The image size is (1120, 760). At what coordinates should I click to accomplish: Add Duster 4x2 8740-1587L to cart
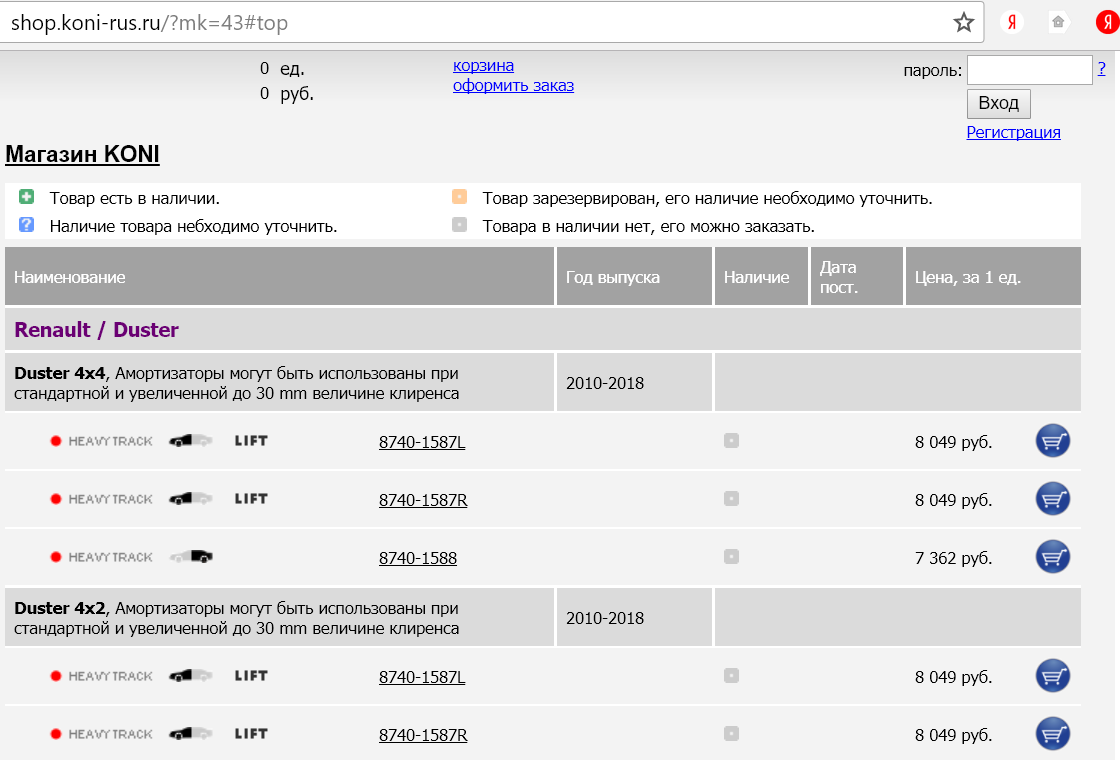click(x=1052, y=676)
